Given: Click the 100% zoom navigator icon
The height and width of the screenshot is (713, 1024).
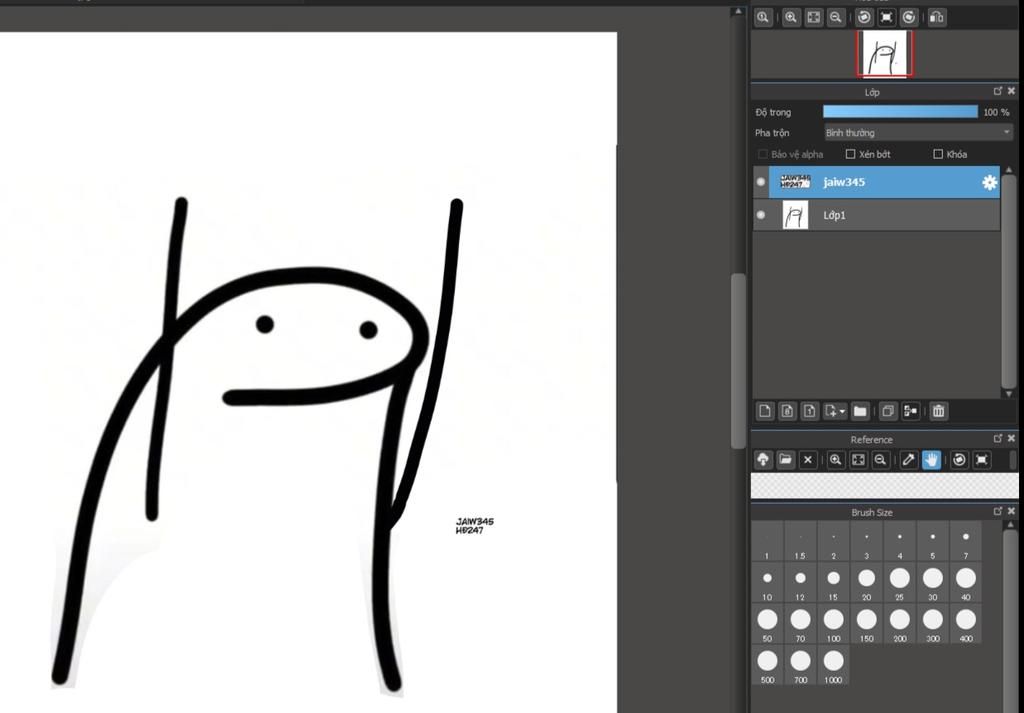Looking at the screenshot, I should coord(763,18).
